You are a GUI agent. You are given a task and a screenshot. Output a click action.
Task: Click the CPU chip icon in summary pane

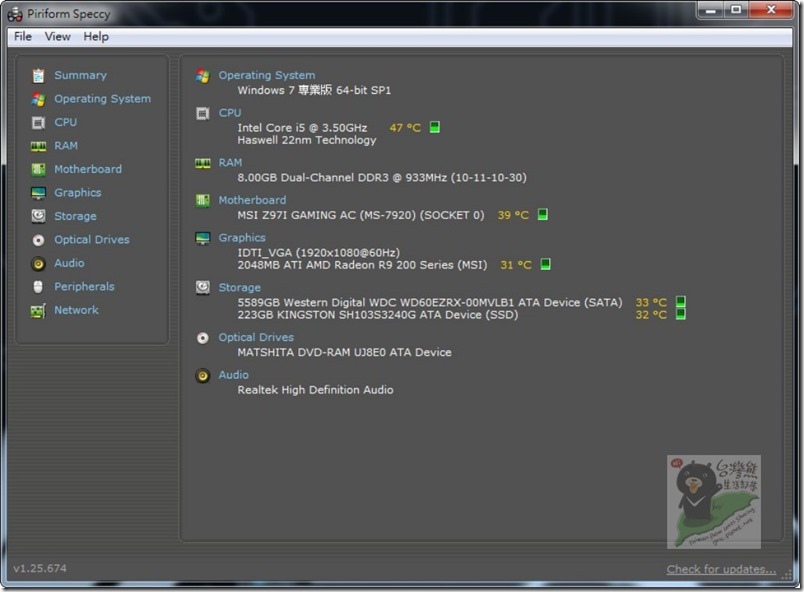click(203, 113)
